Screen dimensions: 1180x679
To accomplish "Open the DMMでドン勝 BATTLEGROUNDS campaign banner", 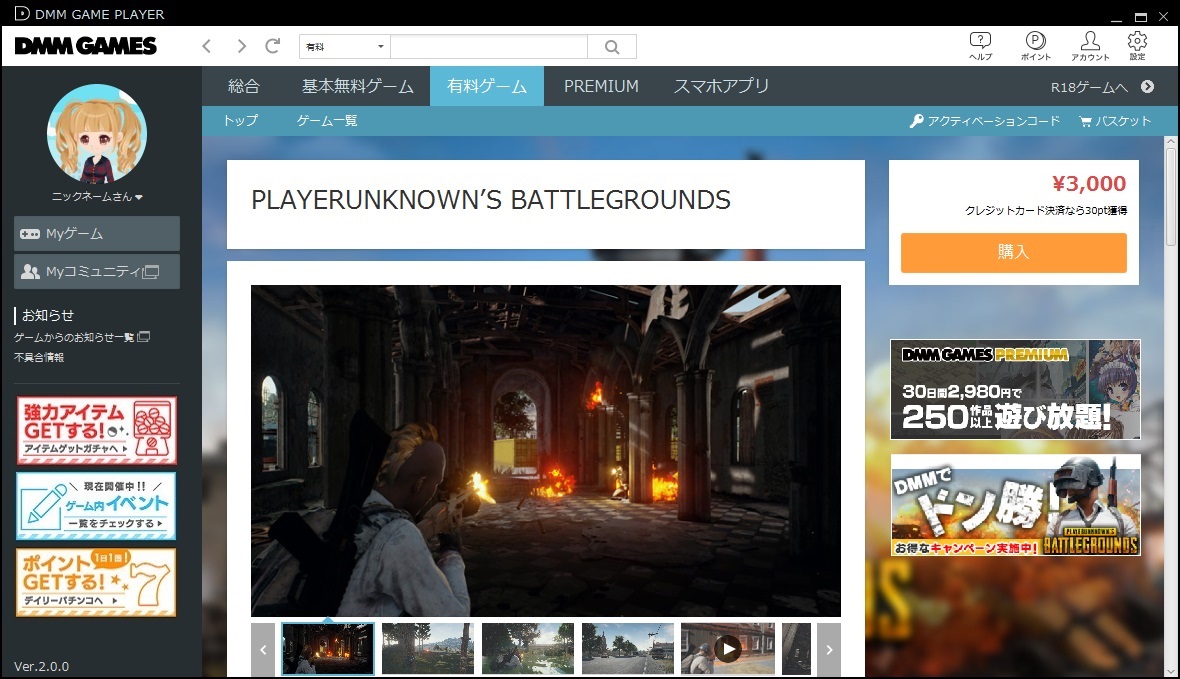I will click(1015, 505).
